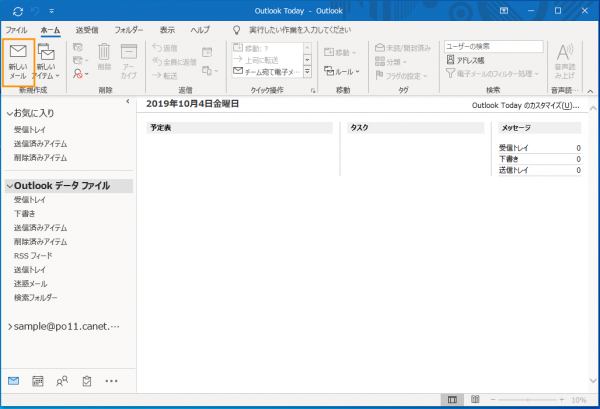
Task: Open the ファイル tab
Action: point(16,30)
